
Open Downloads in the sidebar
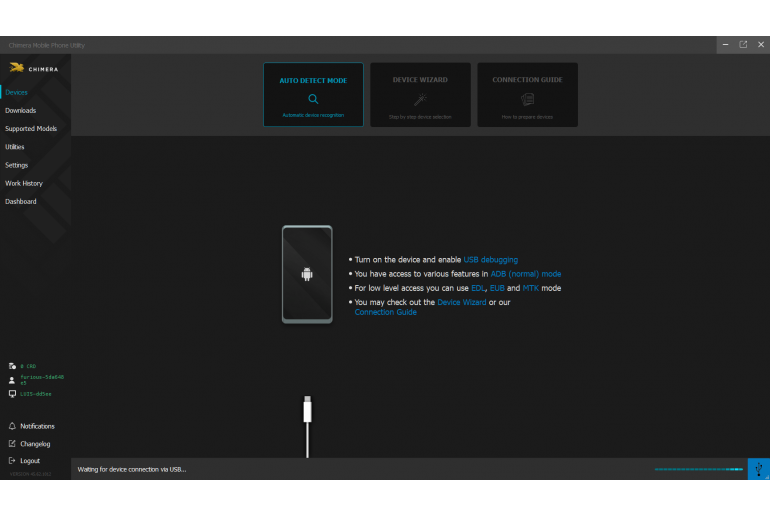click(21, 111)
